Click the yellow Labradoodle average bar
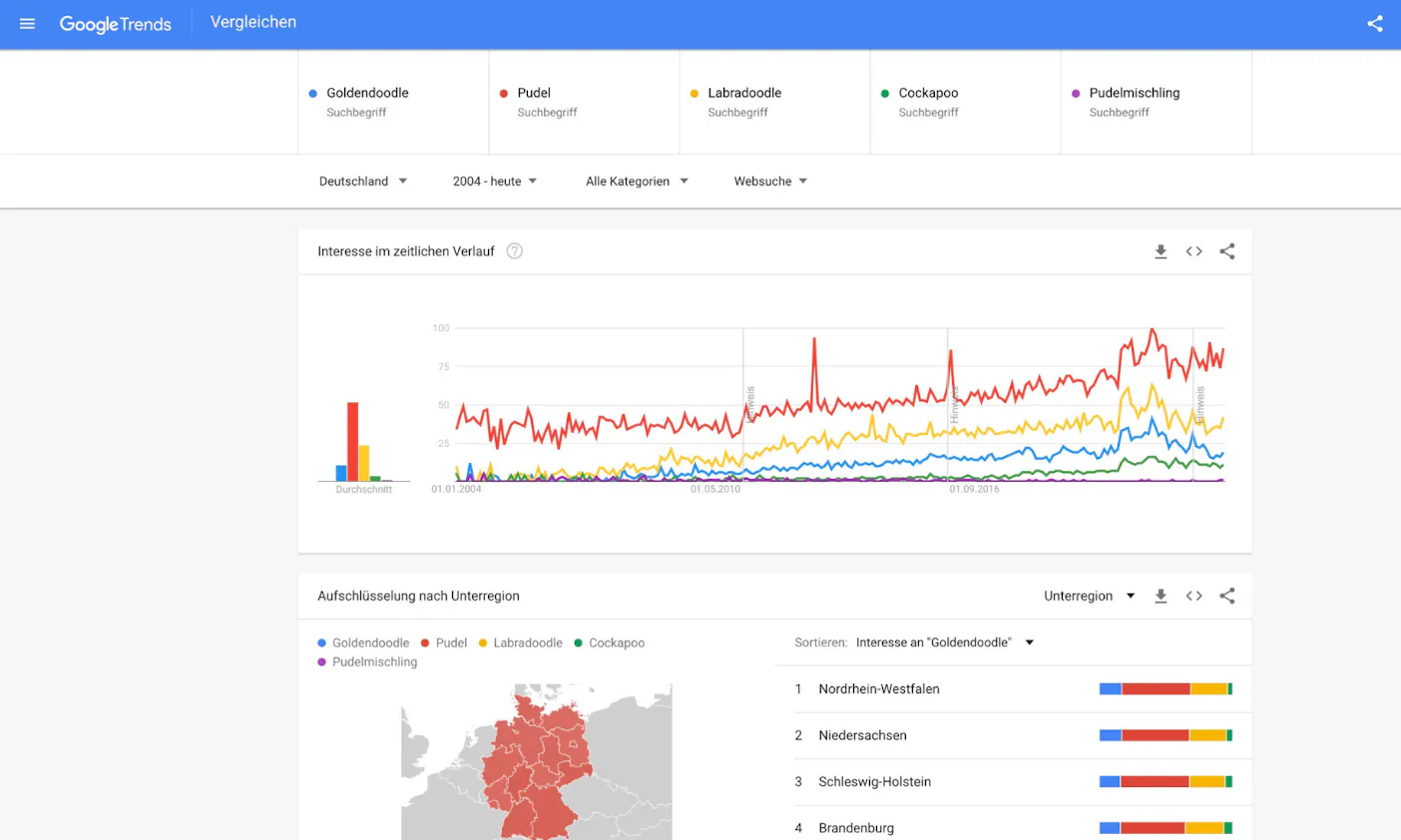The width and height of the screenshot is (1401, 840). (364, 463)
